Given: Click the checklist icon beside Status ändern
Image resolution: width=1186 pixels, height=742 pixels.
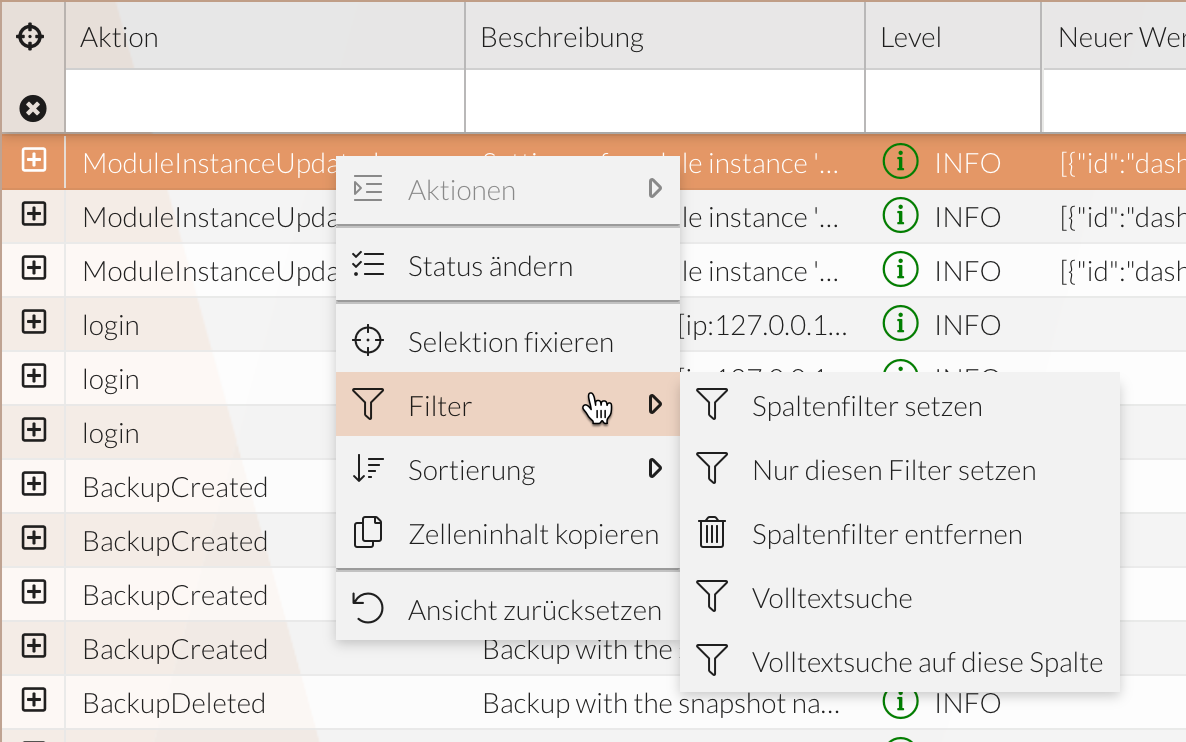Looking at the screenshot, I should click(x=368, y=265).
